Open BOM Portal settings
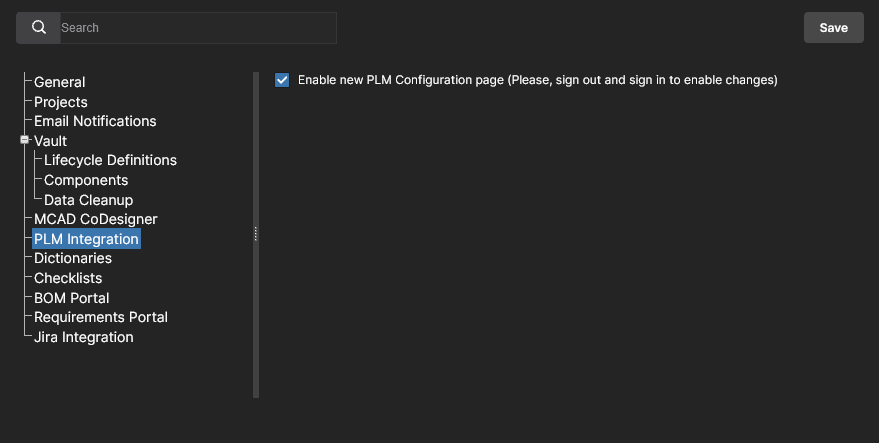The image size is (879, 443). click(72, 298)
